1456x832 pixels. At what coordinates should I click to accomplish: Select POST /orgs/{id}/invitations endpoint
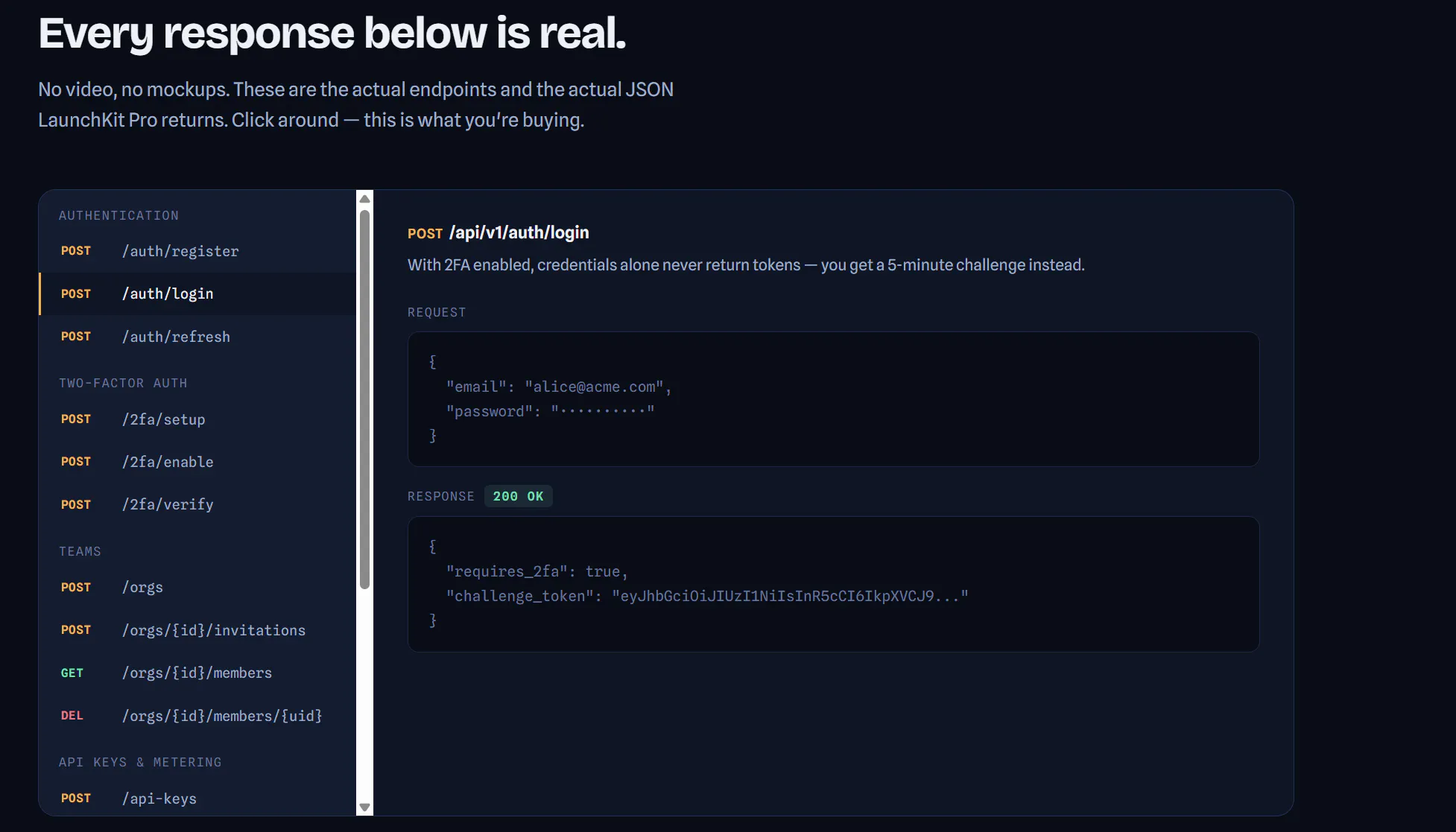point(197,630)
